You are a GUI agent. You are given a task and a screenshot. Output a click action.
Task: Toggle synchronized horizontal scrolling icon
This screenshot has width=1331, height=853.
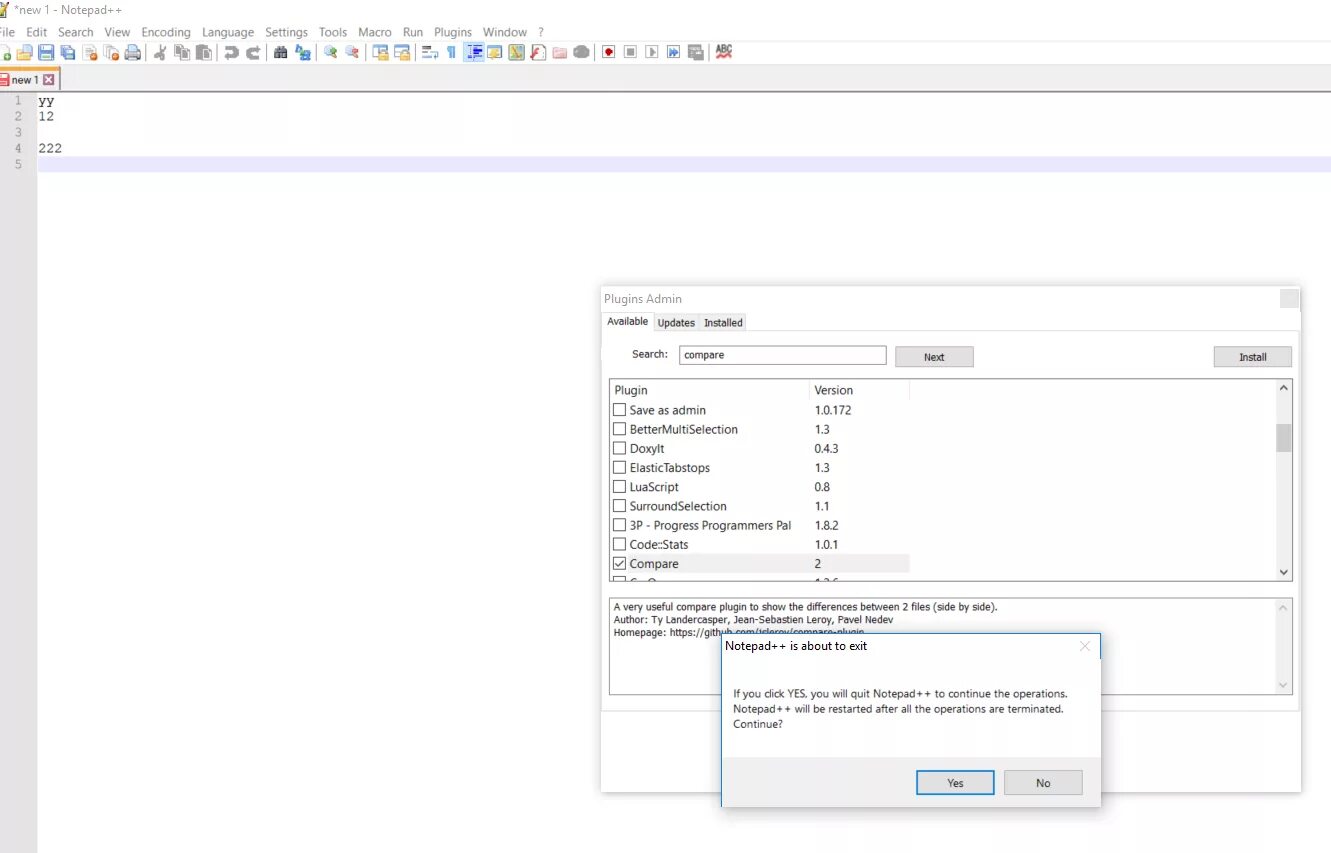pyautogui.click(x=402, y=52)
